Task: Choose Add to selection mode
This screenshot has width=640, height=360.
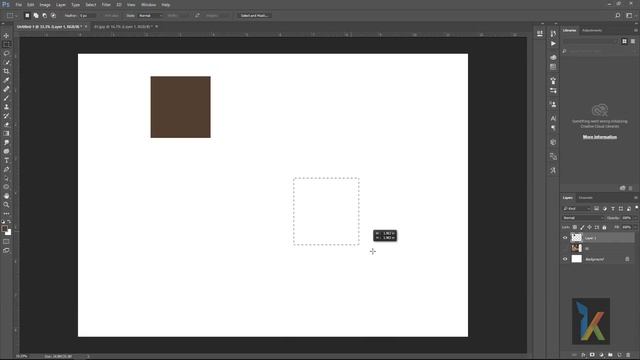Action: [x=36, y=16]
